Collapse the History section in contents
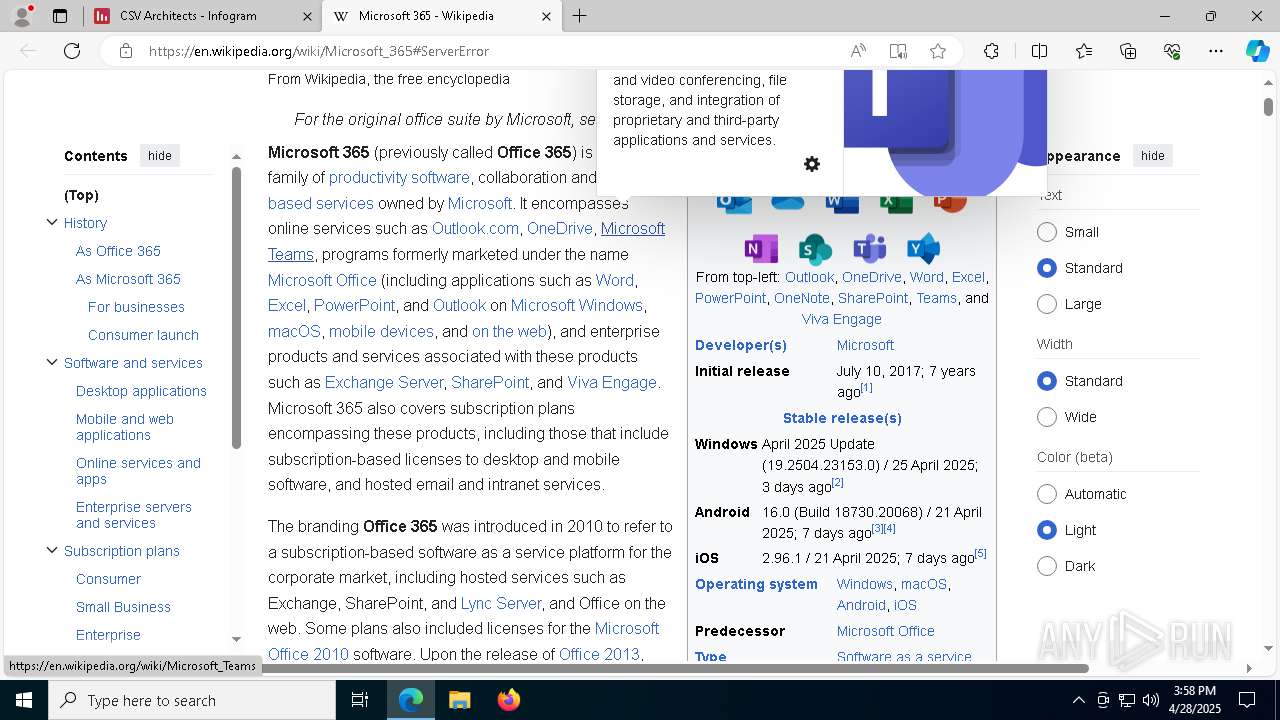The width and height of the screenshot is (1280, 720). pos(52,222)
